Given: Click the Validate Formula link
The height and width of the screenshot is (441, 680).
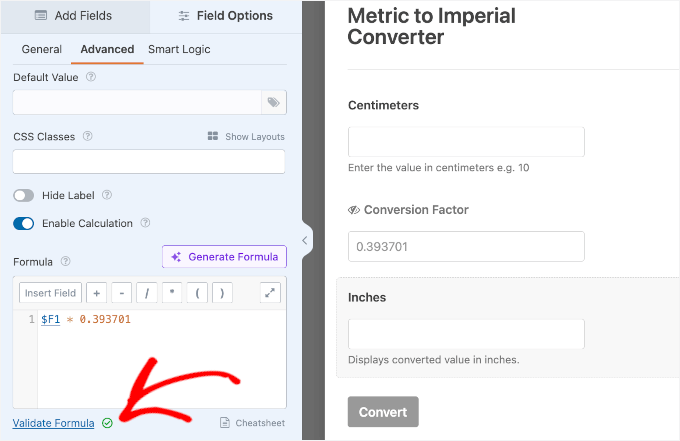Looking at the screenshot, I should point(54,423).
